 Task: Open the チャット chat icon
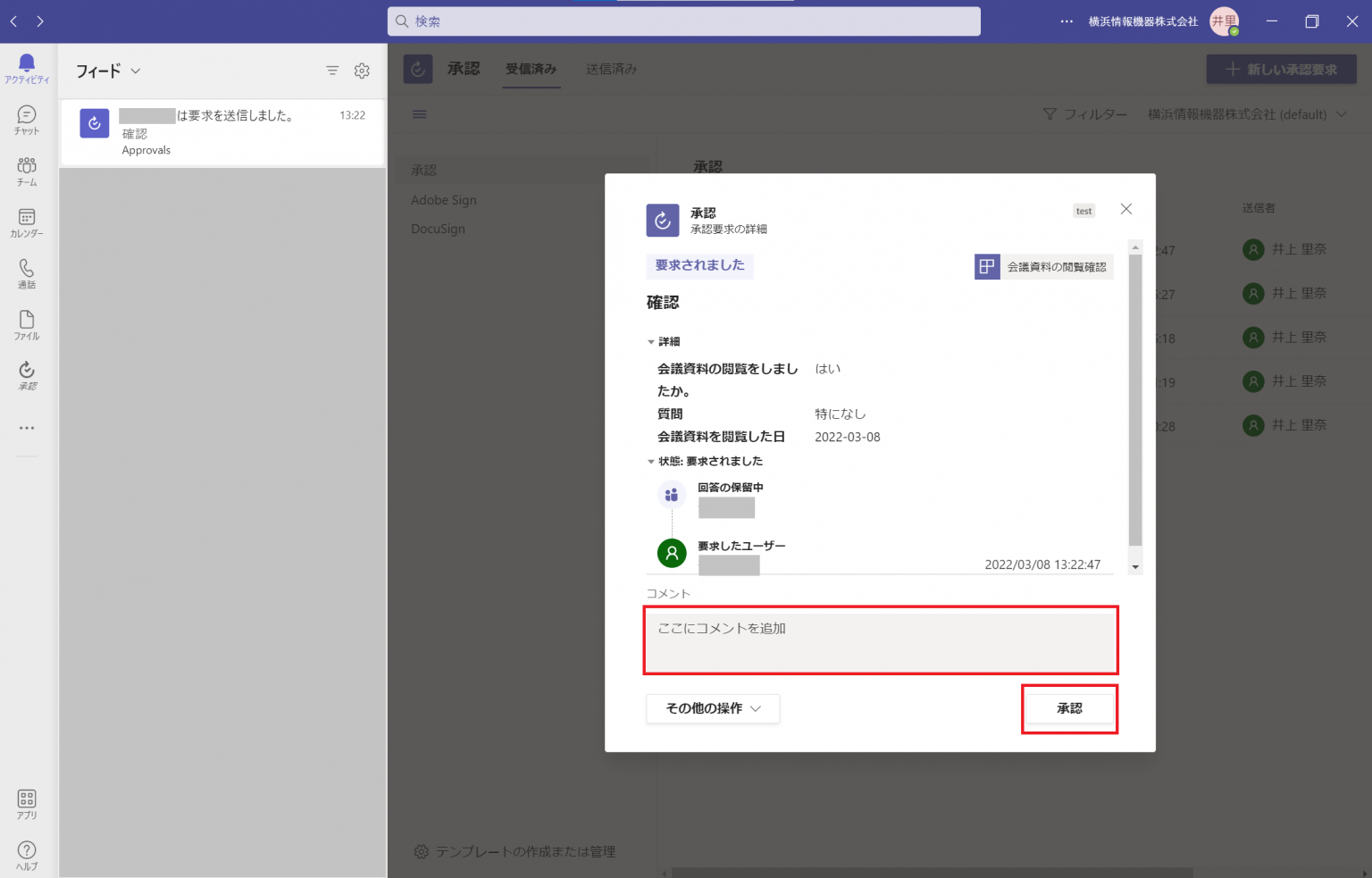[26, 117]
